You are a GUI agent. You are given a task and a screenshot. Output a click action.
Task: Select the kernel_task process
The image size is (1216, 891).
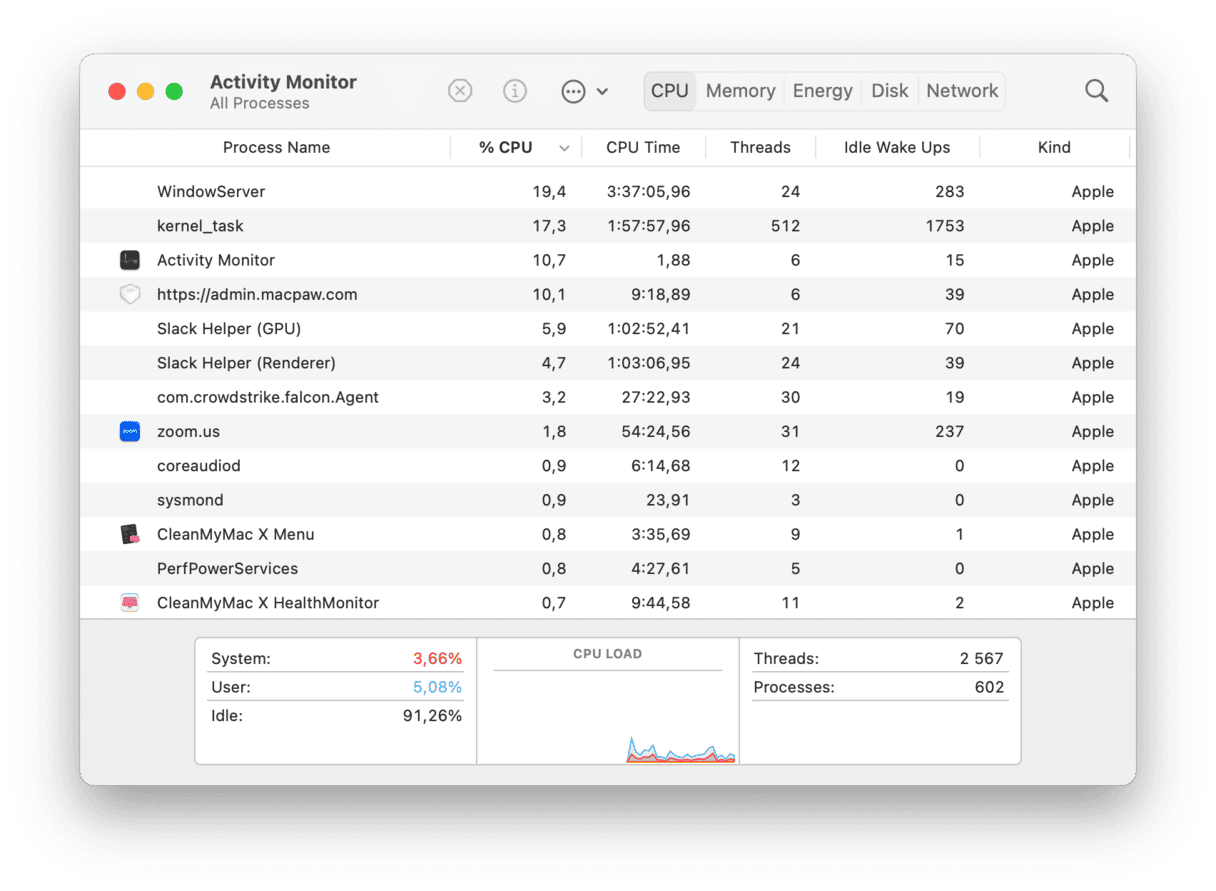coord(200,226)
